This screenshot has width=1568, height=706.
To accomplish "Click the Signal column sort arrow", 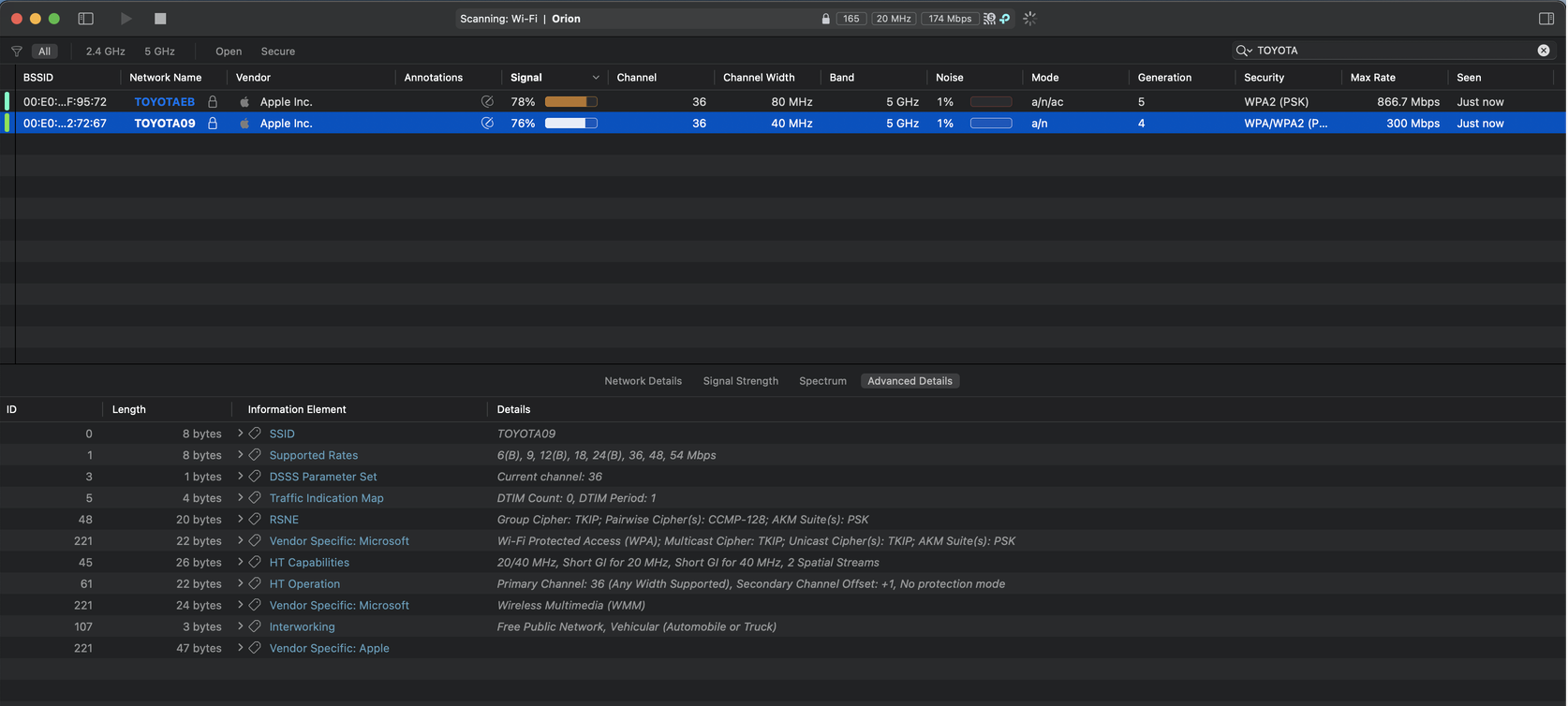I will [x=596, y=78].
